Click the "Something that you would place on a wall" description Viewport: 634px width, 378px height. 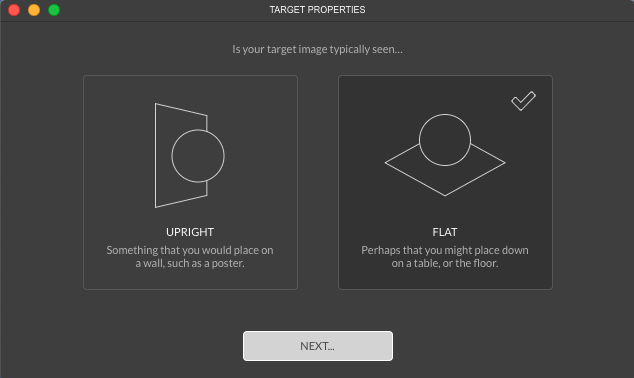[x=190, y=257]
